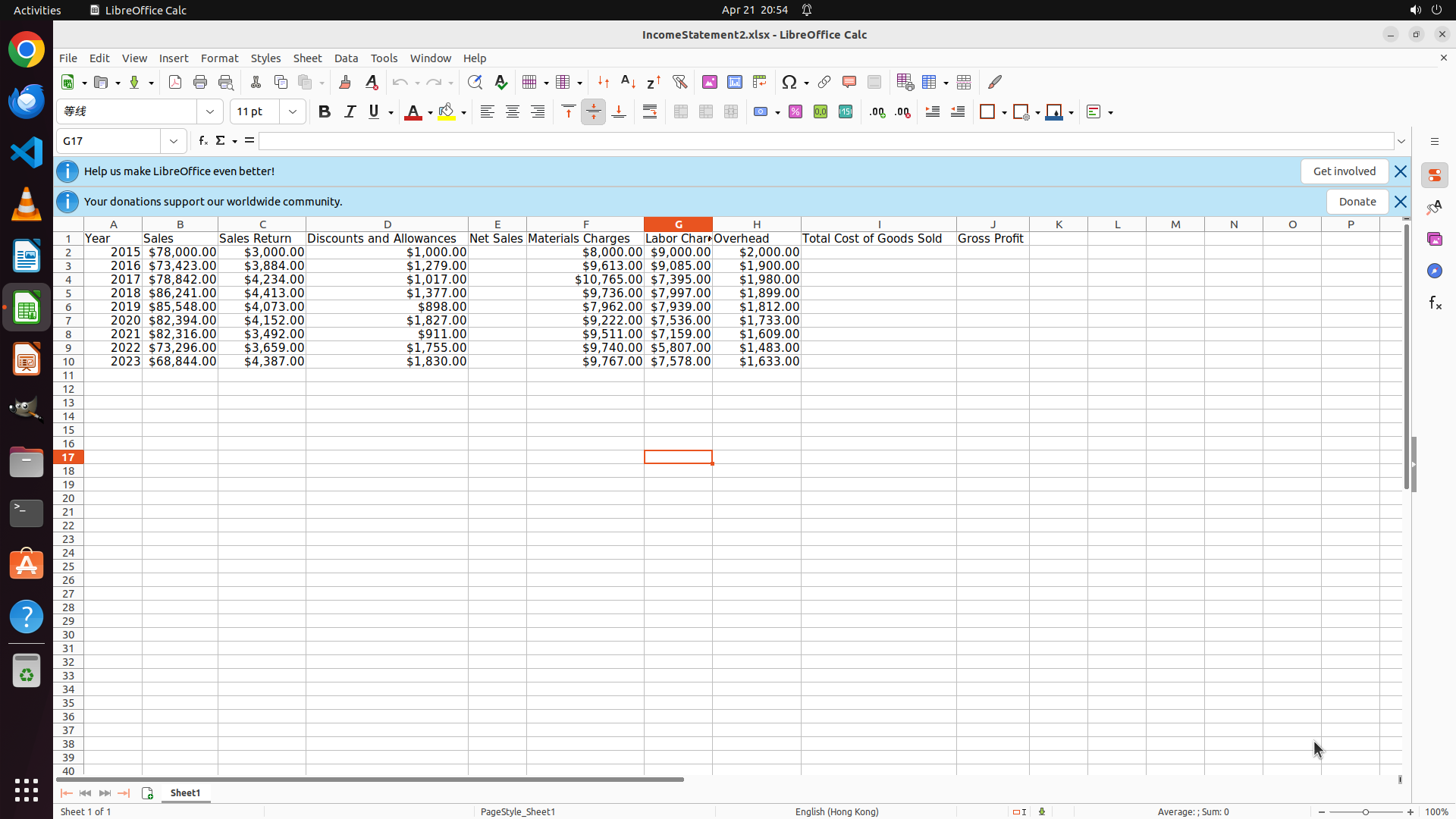Click the Clone Formatting paintbrush icon
This screenshot has height=819, width=1456.
(x=345, y=83)
